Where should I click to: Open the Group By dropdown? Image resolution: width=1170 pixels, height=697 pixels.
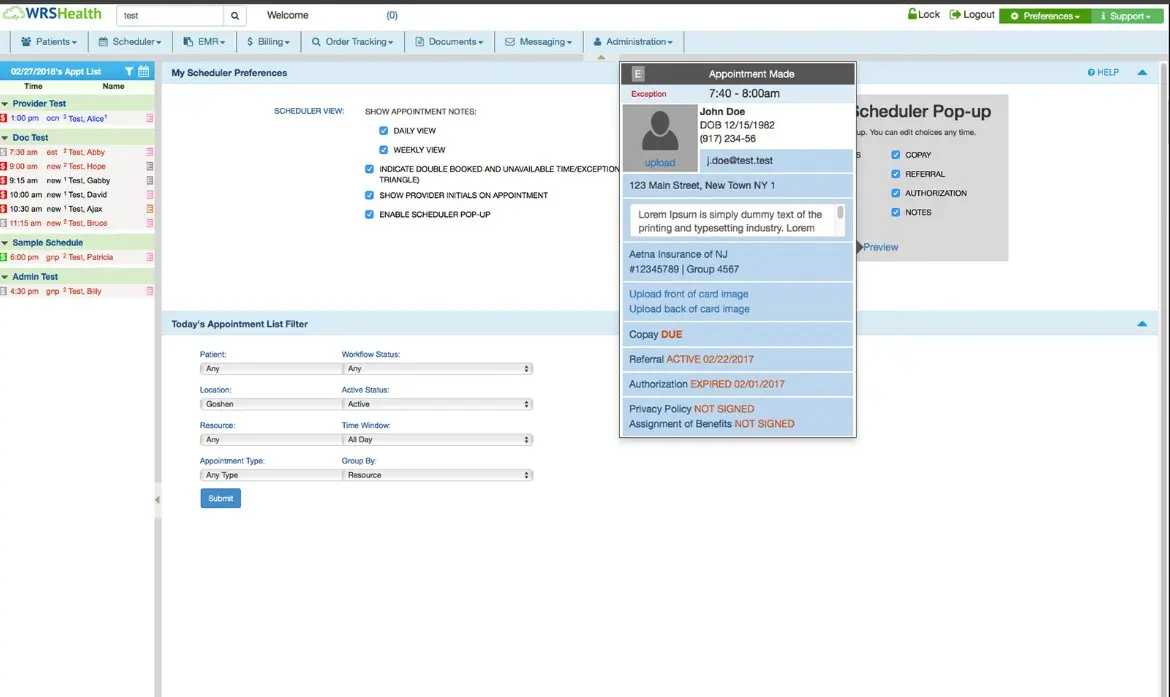pos(437,475)
